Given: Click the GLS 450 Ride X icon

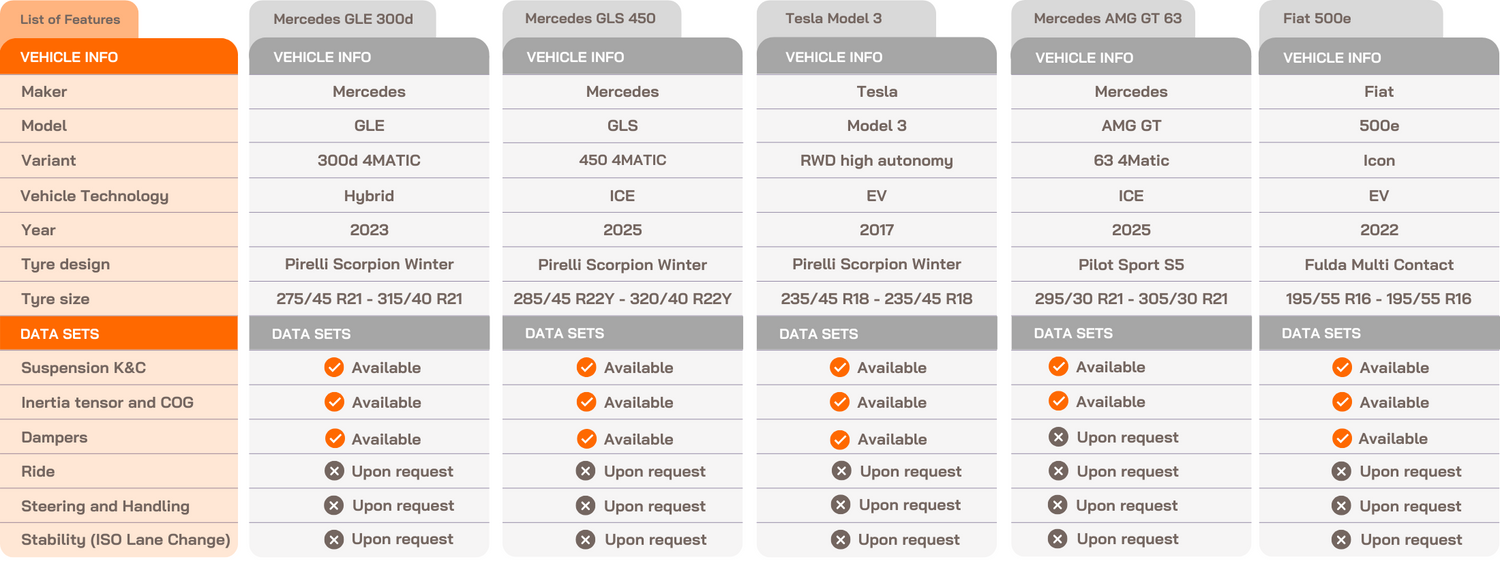Looking at the screenshot, I should tap(586, 471).
